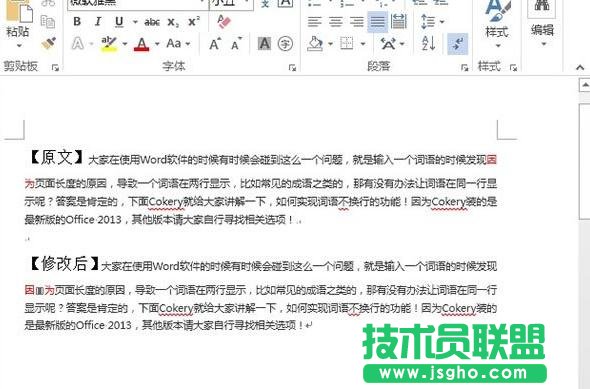The width and height of the screenshot is (590, 389).
Task: Open Styles pane dialog launcher
Action: [x=513, y=68]
